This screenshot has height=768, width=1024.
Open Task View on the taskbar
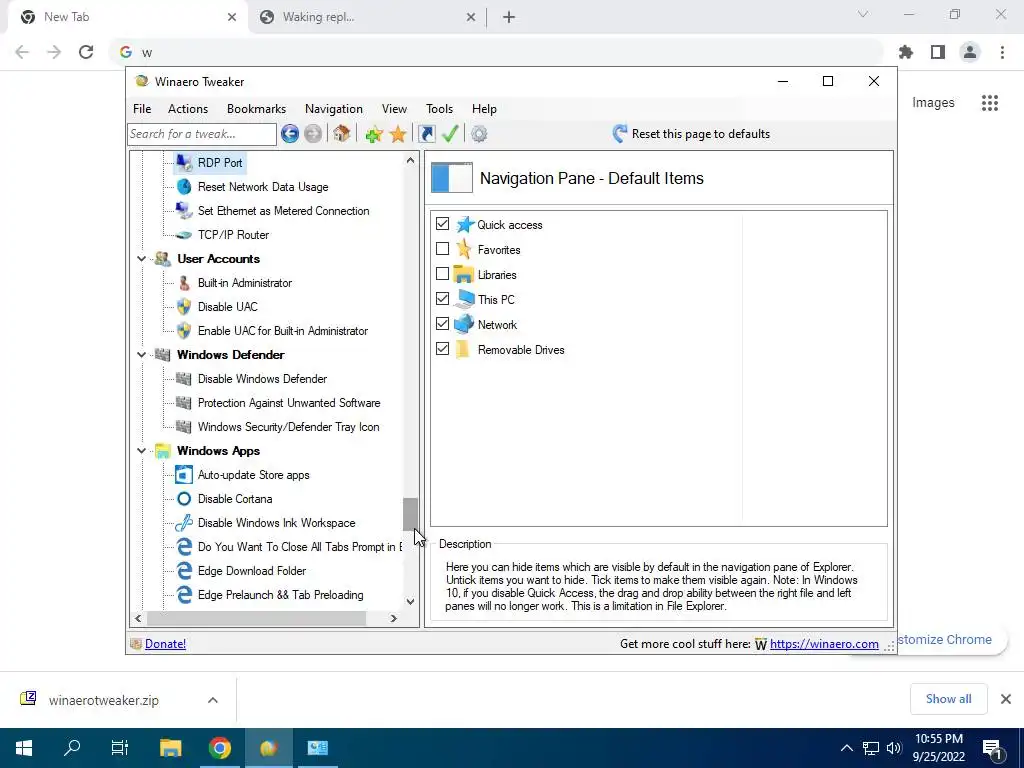point(120,748)
